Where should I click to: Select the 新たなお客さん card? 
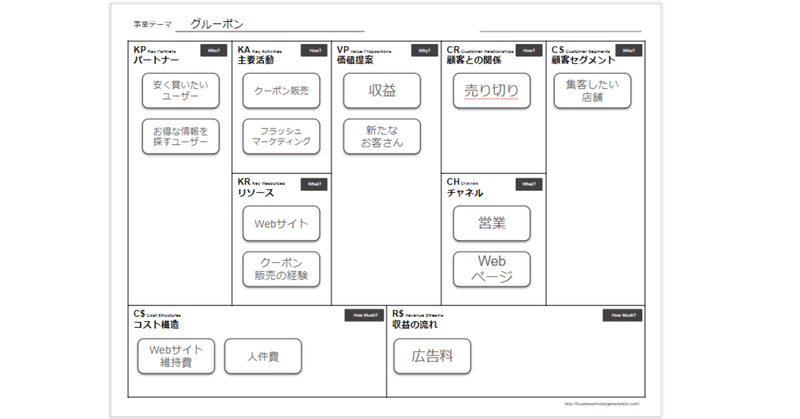click(x=382, y=137)
